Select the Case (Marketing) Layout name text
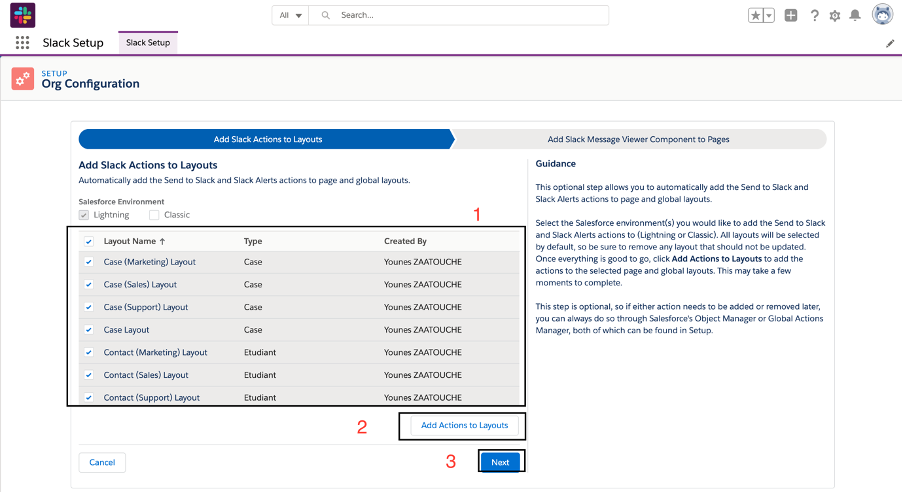The width and height of the screenshot is (902, 492). pyautogui.click(x=150, y=262)
